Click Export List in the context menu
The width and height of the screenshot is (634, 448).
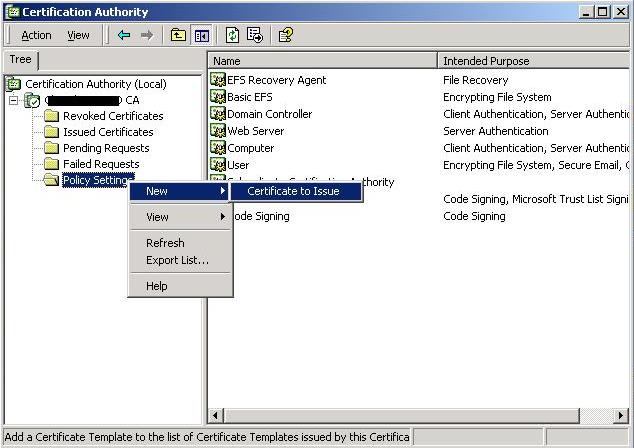(177, 260)
